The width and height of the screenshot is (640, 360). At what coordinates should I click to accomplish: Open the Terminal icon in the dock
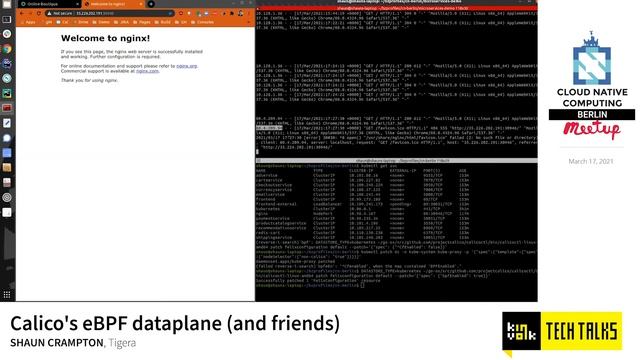click(x=7, y=19)
